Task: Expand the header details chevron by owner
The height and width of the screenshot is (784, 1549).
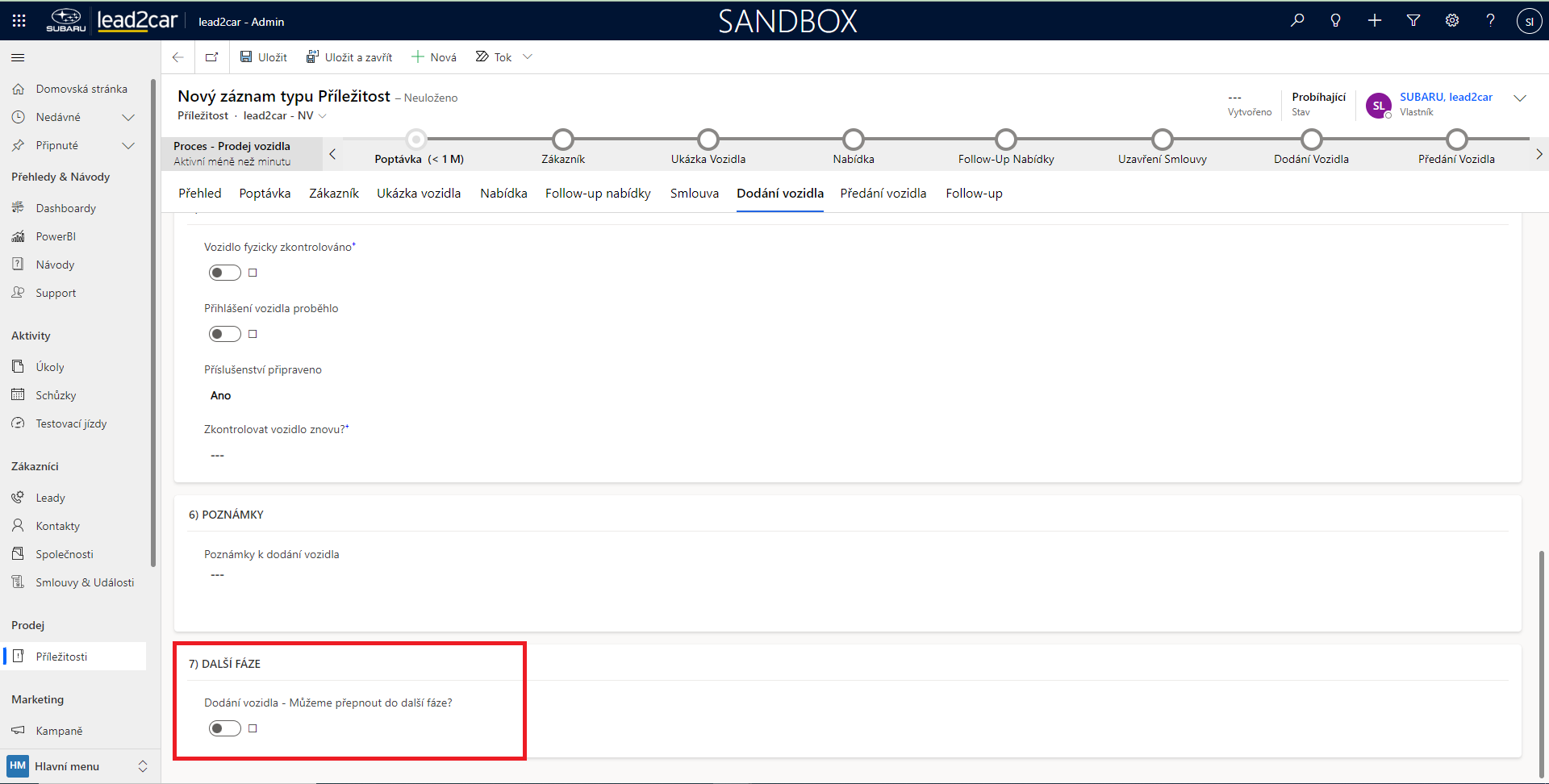Action: [1520, 98]
